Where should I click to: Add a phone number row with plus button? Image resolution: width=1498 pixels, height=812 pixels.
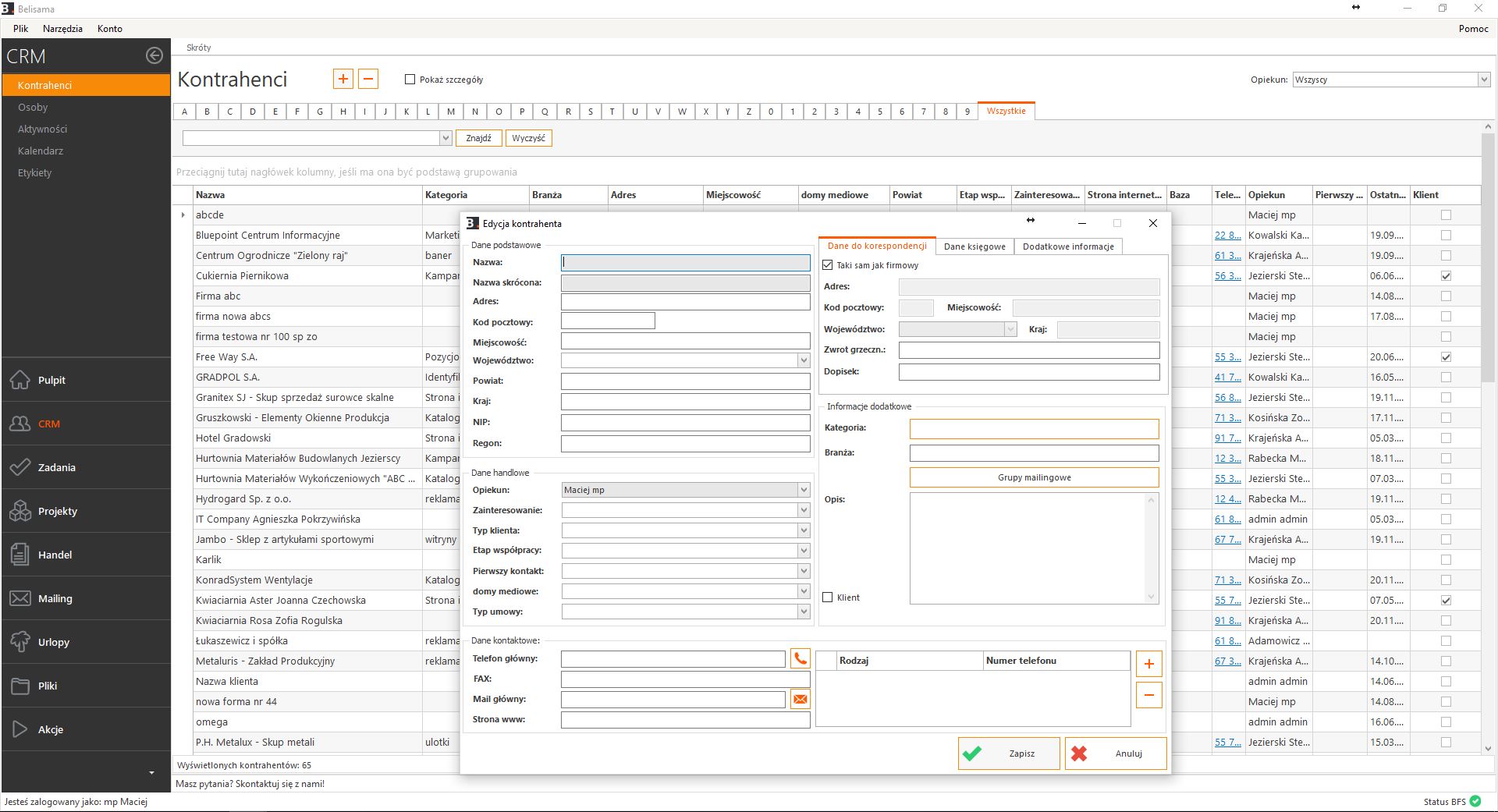(1148, 665)
